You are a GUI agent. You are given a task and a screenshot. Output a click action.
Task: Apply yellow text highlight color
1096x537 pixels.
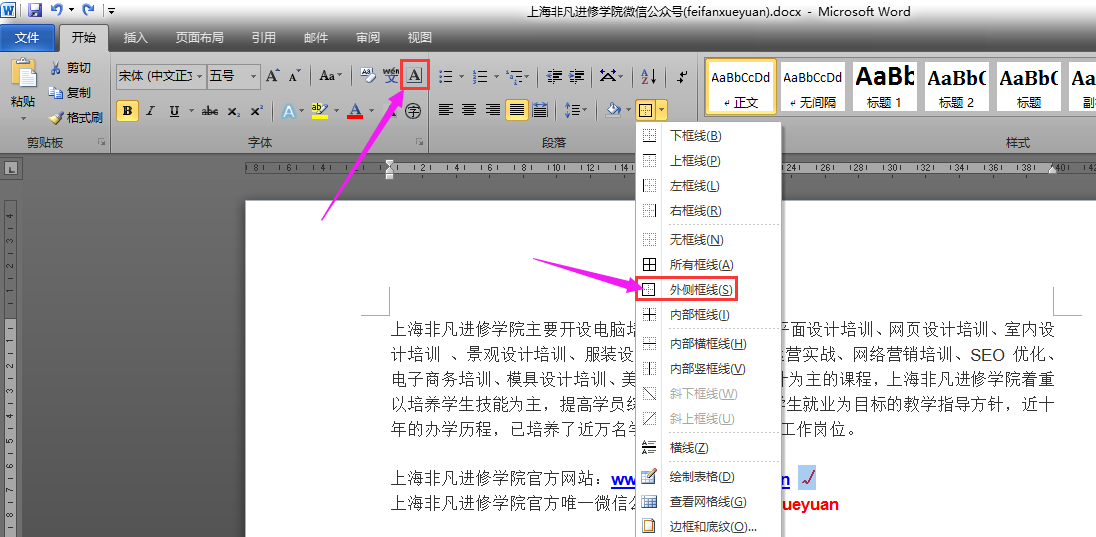[319, 110]
